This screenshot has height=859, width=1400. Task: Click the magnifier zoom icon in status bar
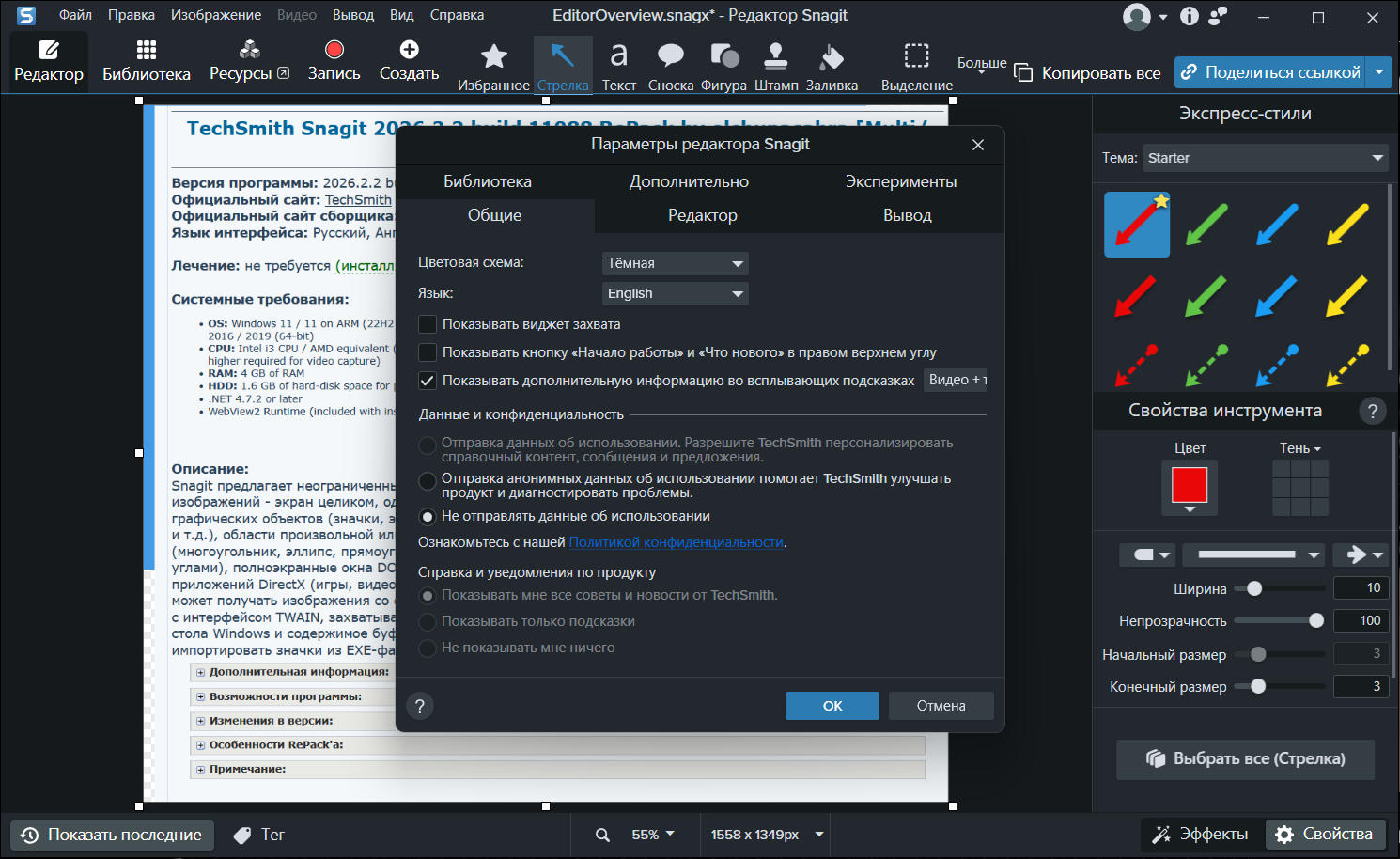[602, 835]
